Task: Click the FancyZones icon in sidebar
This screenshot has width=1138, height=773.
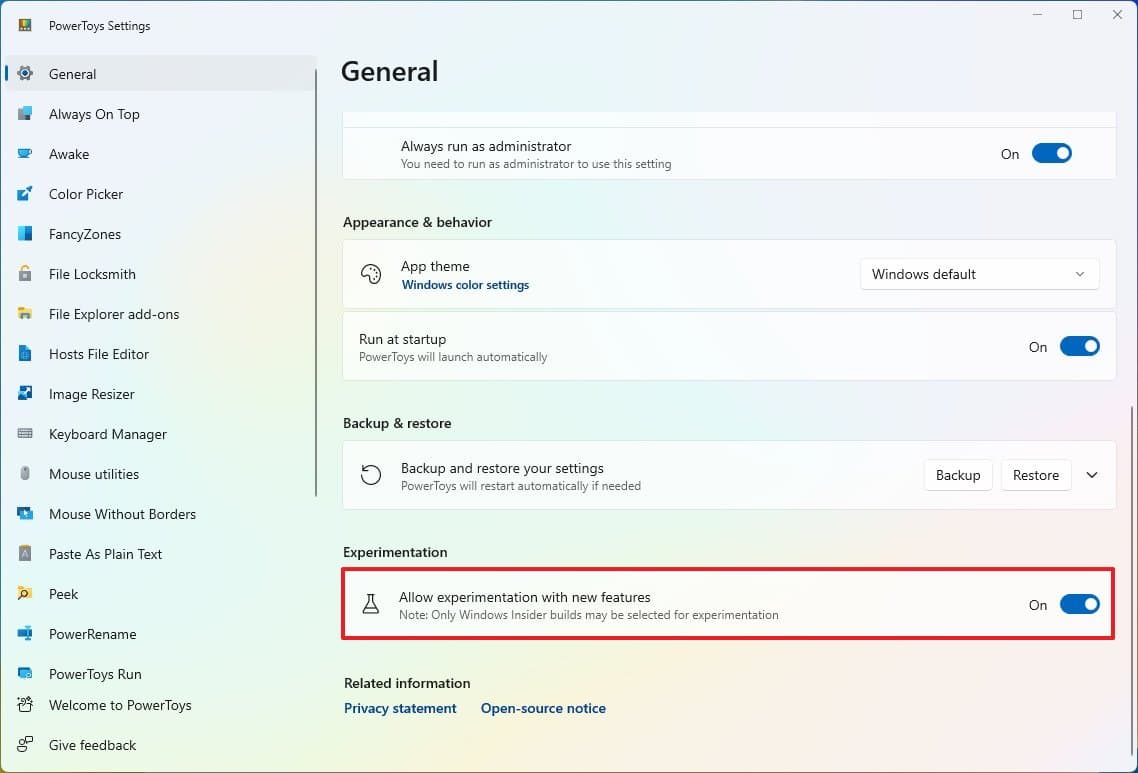Action: pos(25,234)
